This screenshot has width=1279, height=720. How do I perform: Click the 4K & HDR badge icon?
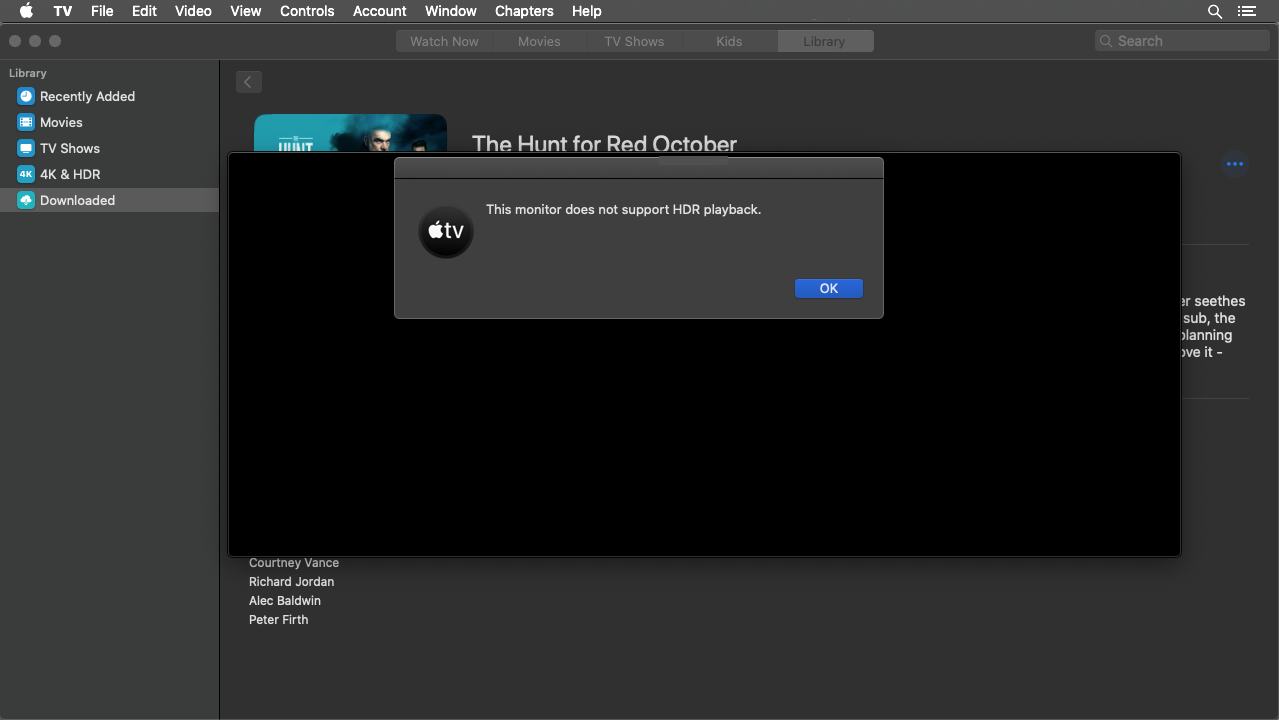coord(25,174)
